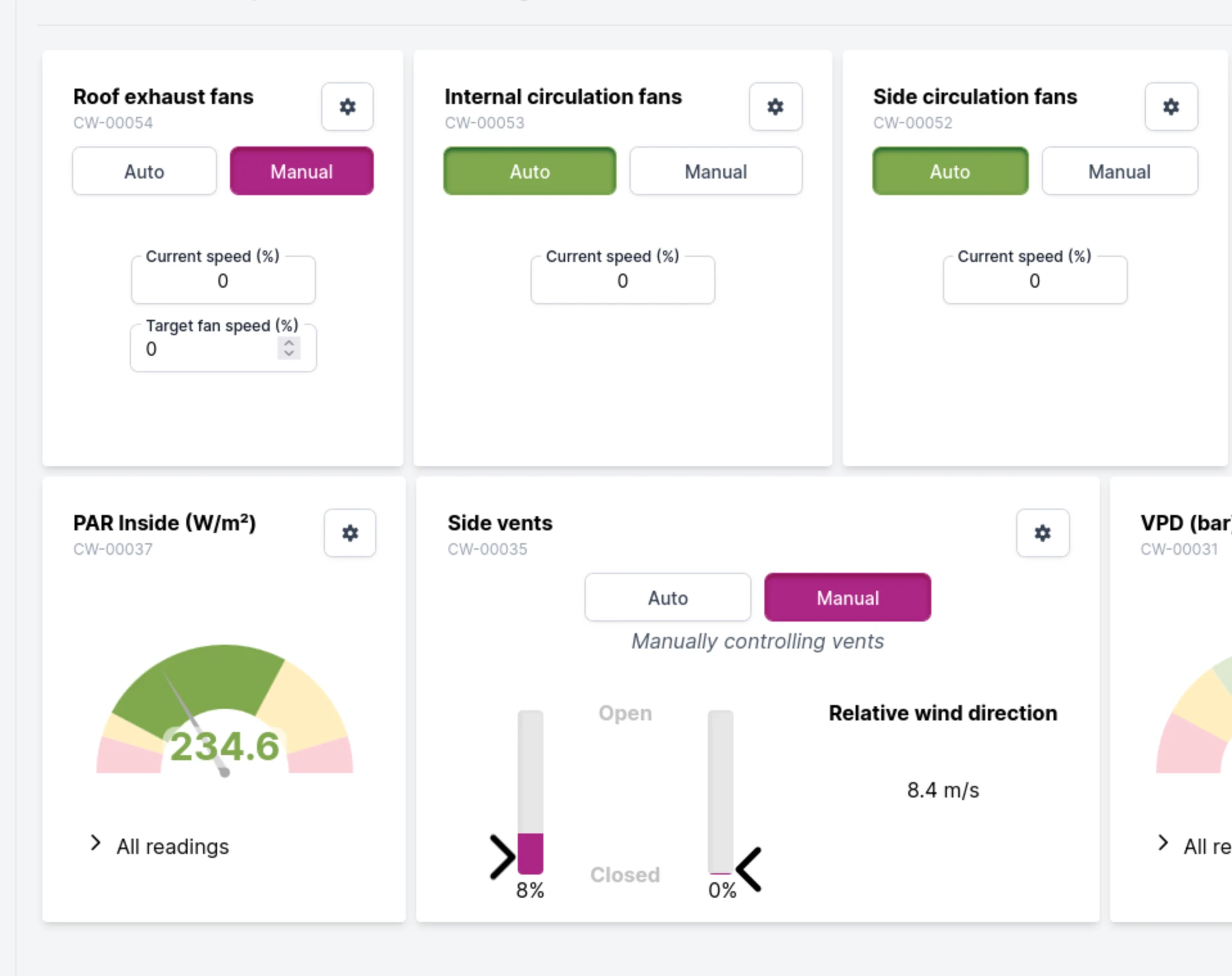Switch Roof exhaust fans to Auto
The width and height of the screenshot is (1232, 976).
coord(145,171)
